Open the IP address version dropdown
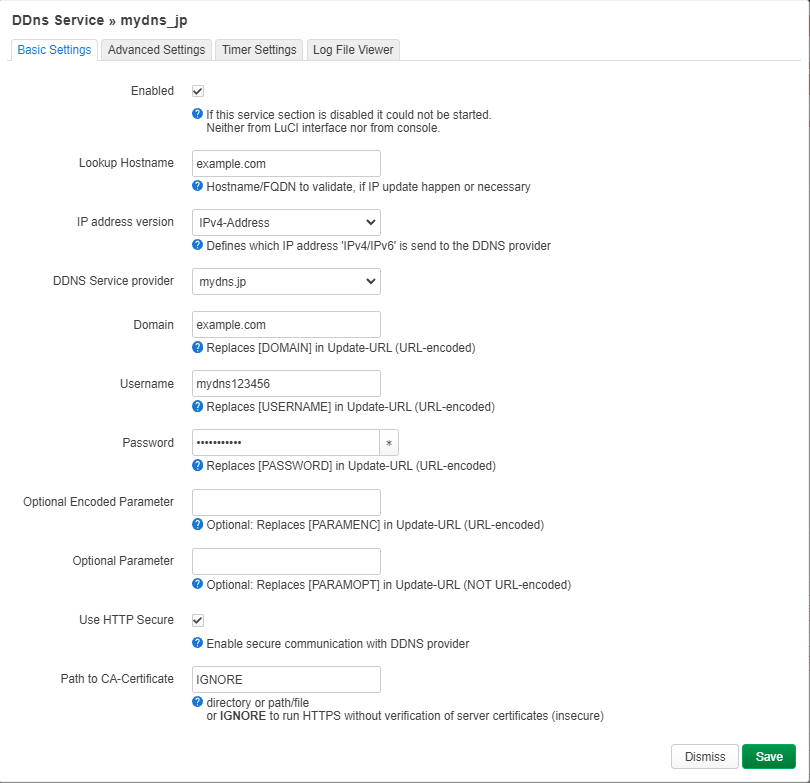The height and width of the screenshot is (783, 810). (x=286, y=222)
